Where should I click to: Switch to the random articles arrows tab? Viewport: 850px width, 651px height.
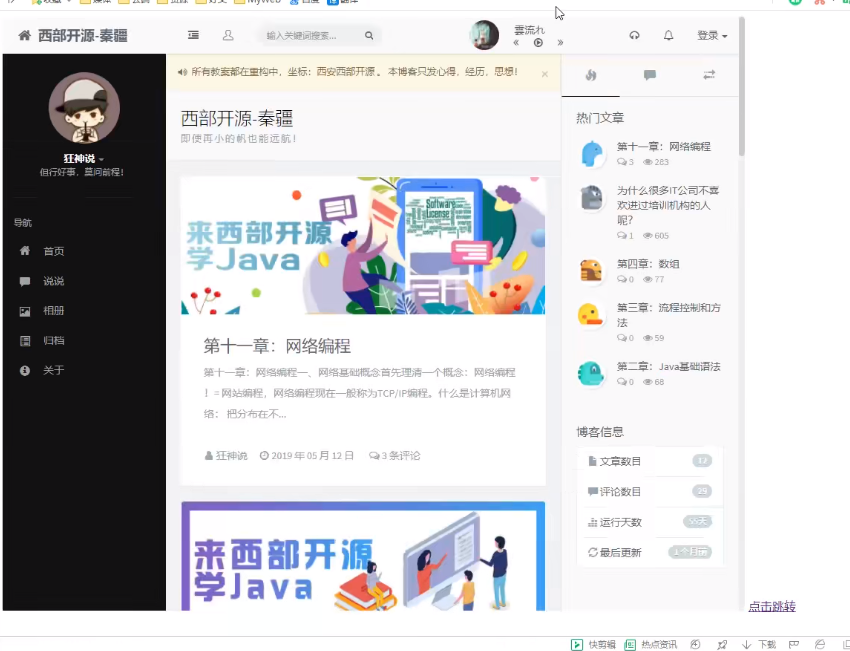point(709,75)
